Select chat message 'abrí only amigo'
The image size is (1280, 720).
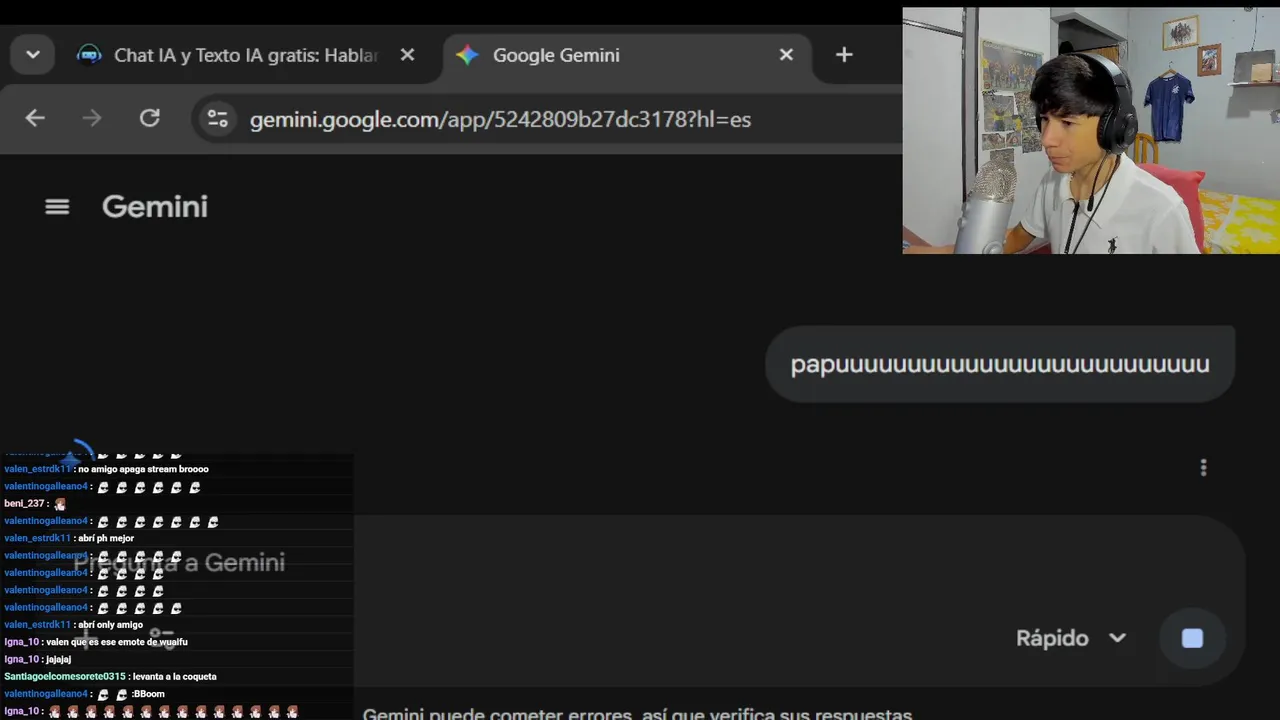coord(110,625)
